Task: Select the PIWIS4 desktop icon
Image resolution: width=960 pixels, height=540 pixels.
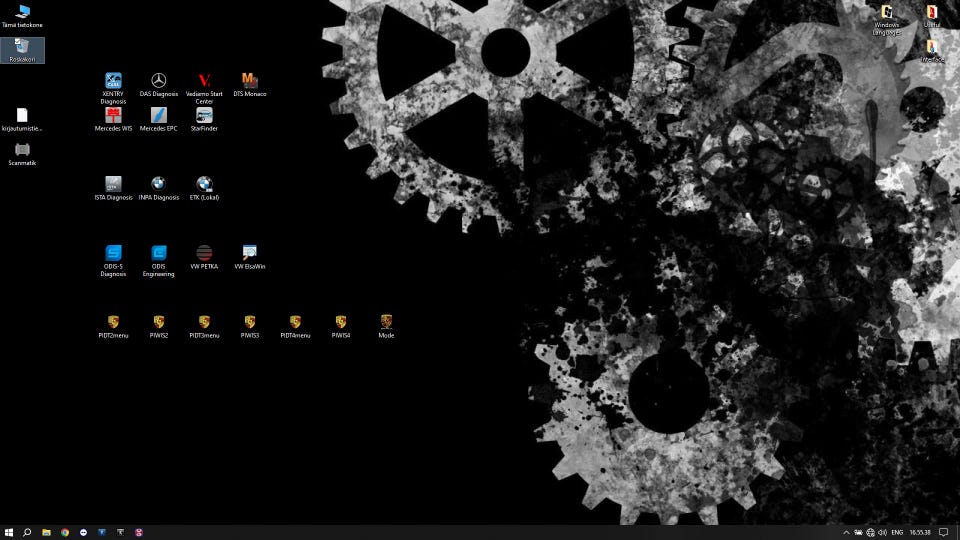Action: click(x=340, y=326)
